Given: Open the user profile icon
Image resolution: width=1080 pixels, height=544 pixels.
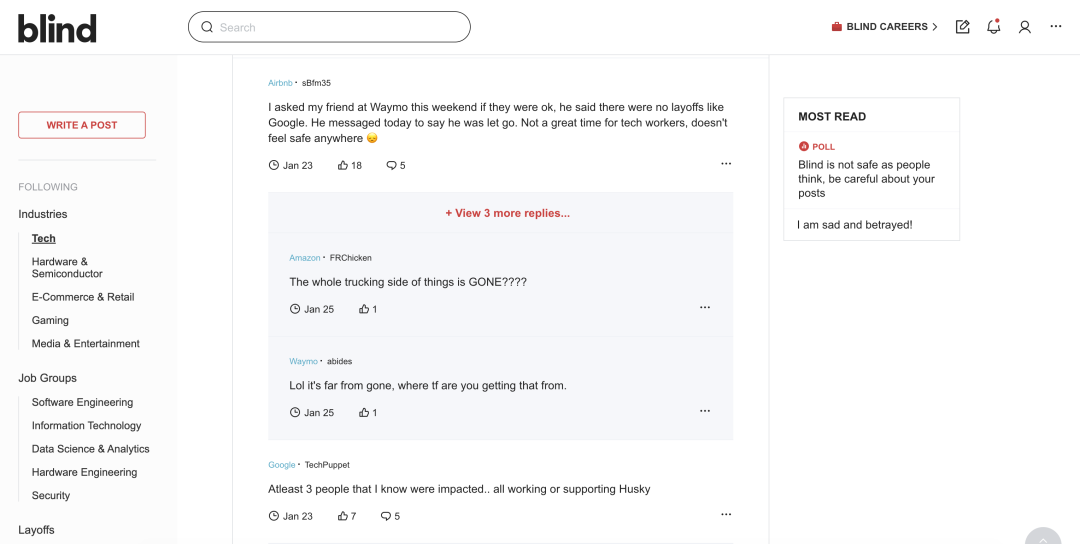Looking at the screenshot, I should [1024, 27].
